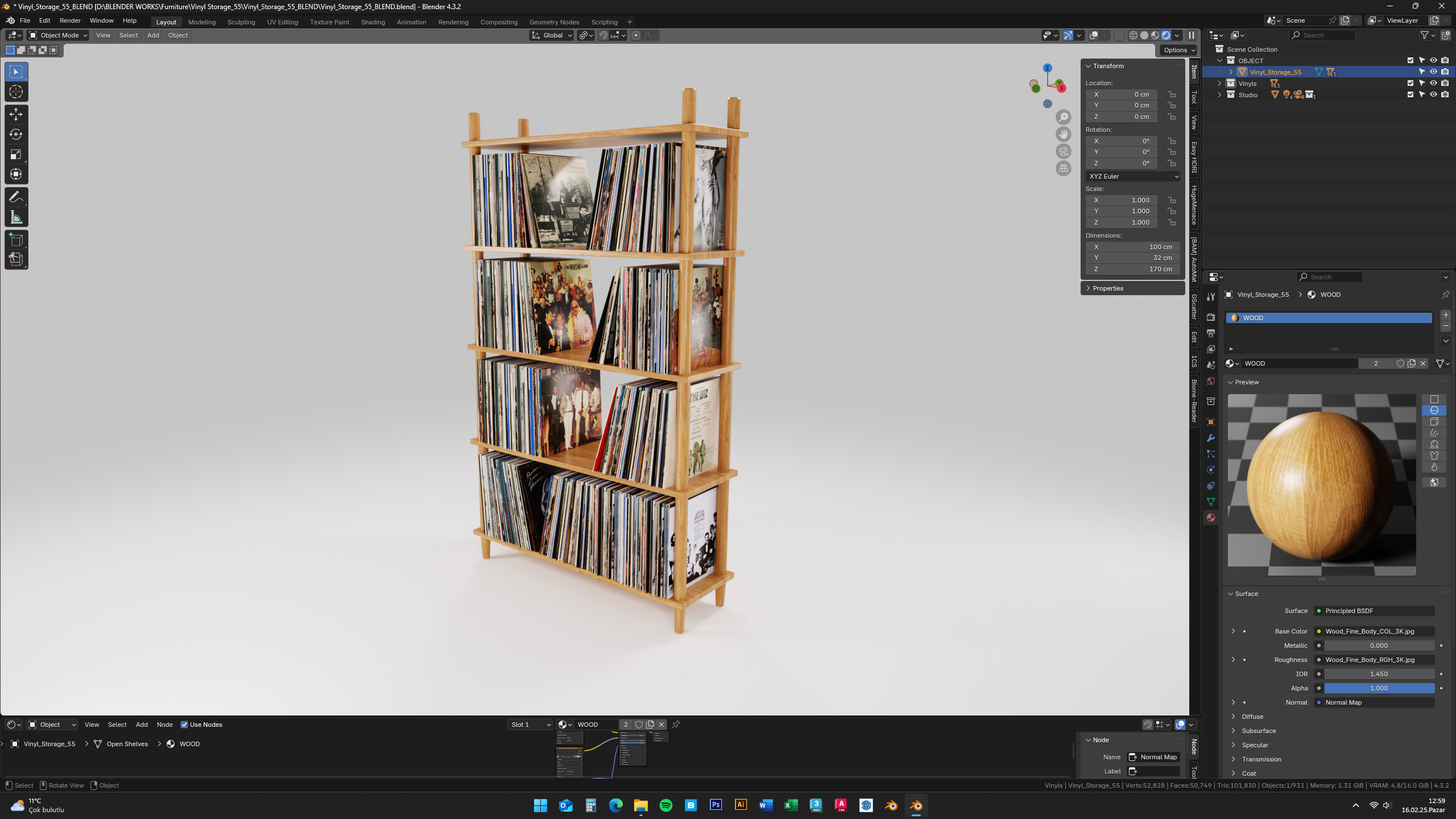Open the UV Editing workspace tab
The height and width of the screenshot is (819, 1456).
[x=283, y=22]
